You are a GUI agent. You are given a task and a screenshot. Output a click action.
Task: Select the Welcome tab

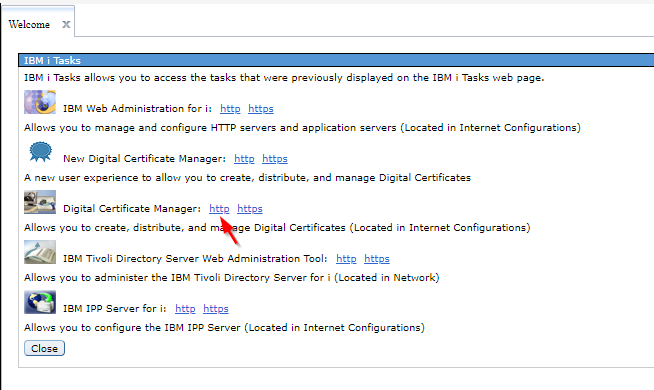point(29,25)
